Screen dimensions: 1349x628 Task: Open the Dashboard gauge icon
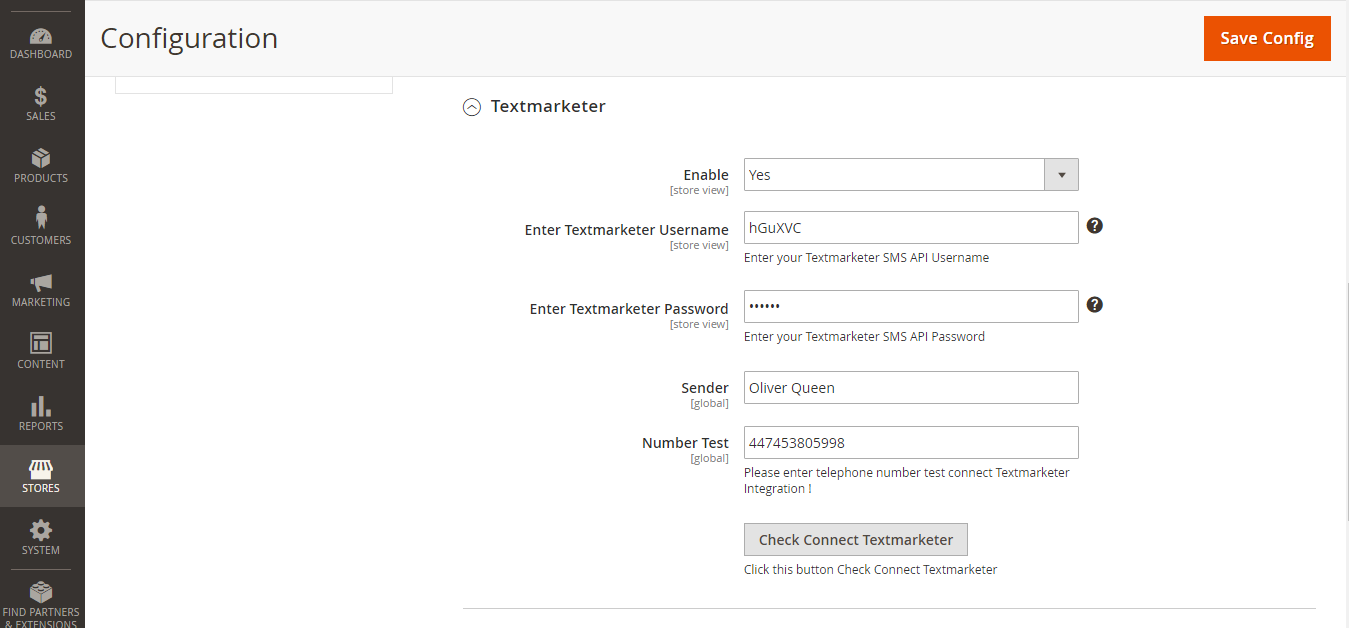41,36
